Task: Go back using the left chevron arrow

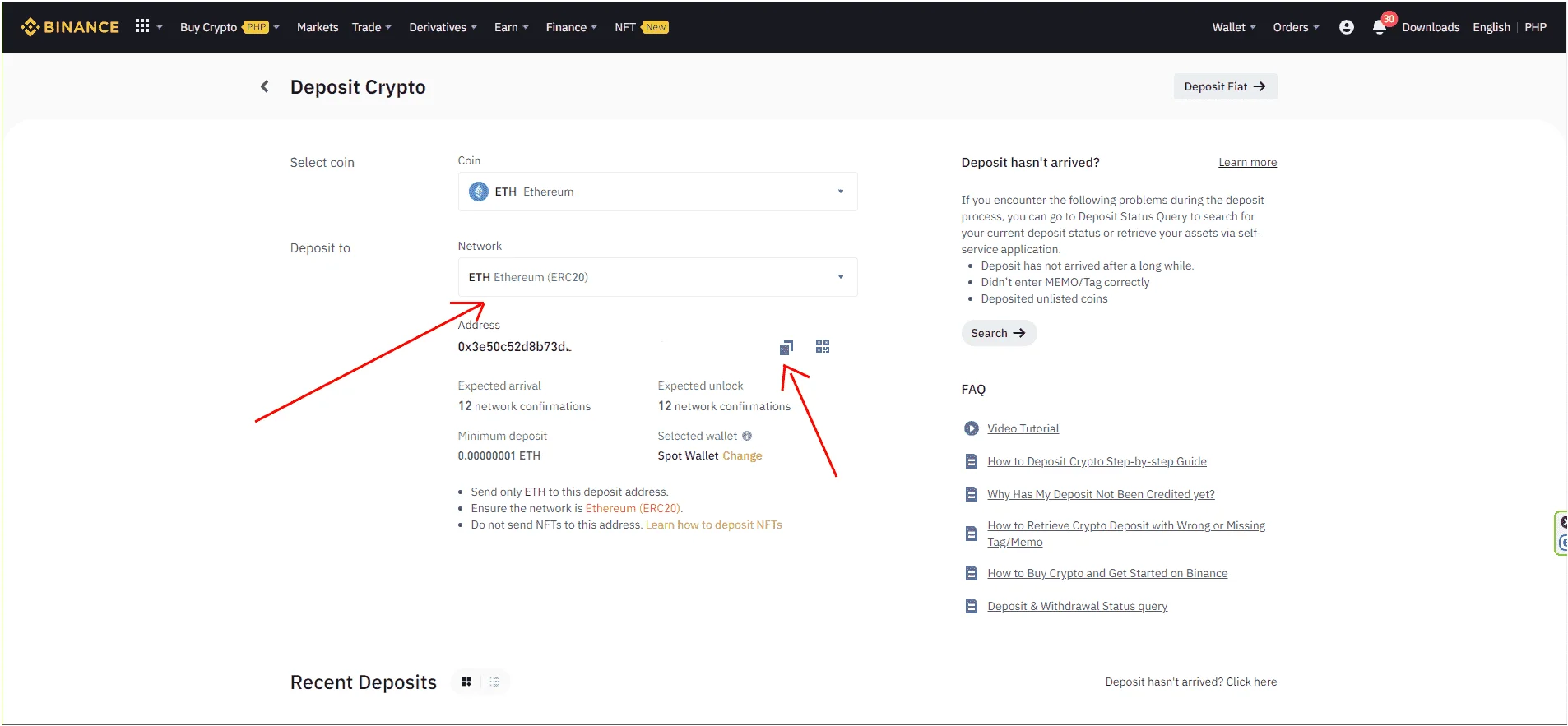Action: pyautogui.click(x=264, y=86)
